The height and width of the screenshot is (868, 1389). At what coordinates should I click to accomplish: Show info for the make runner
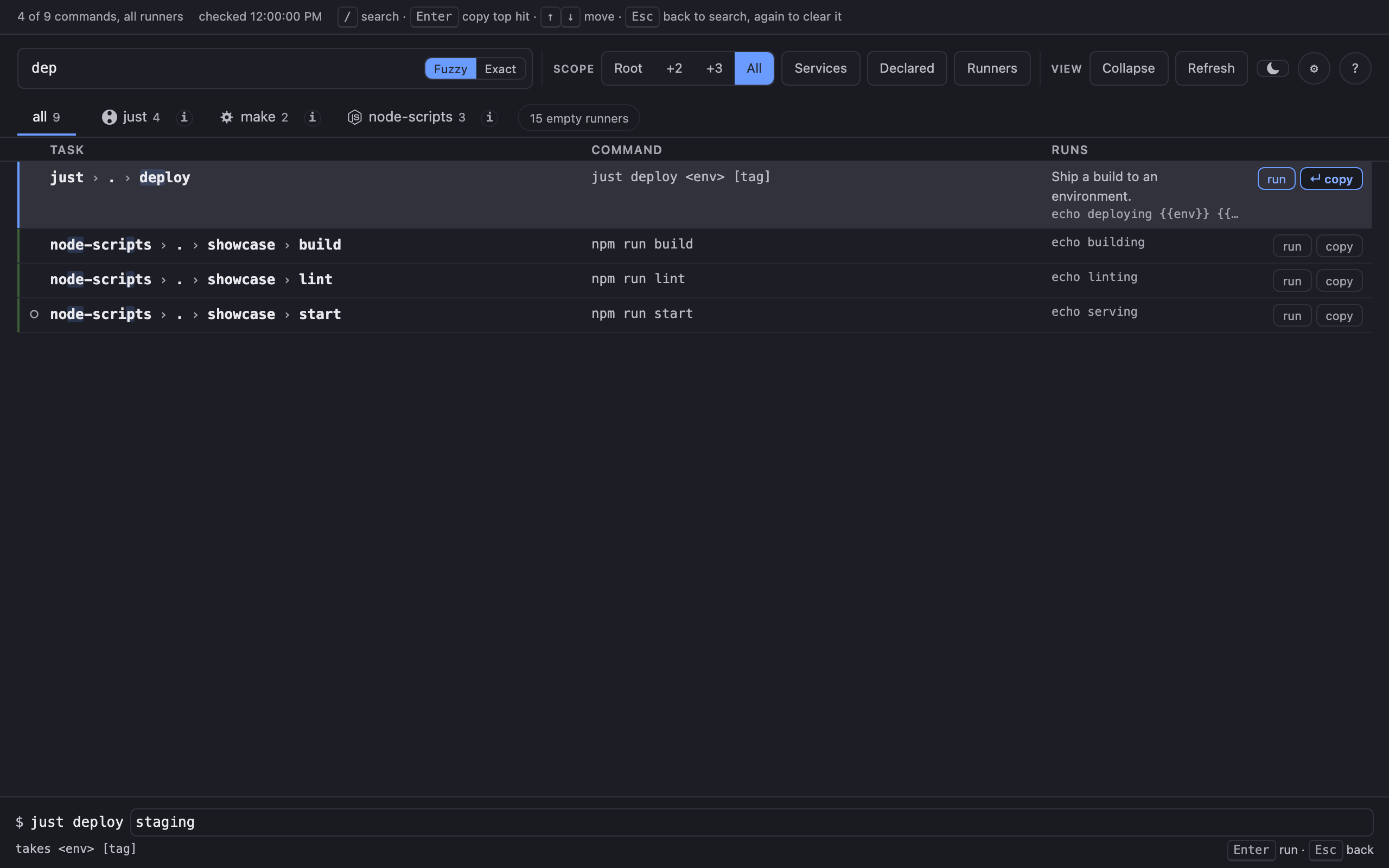[x=311, y=117]
